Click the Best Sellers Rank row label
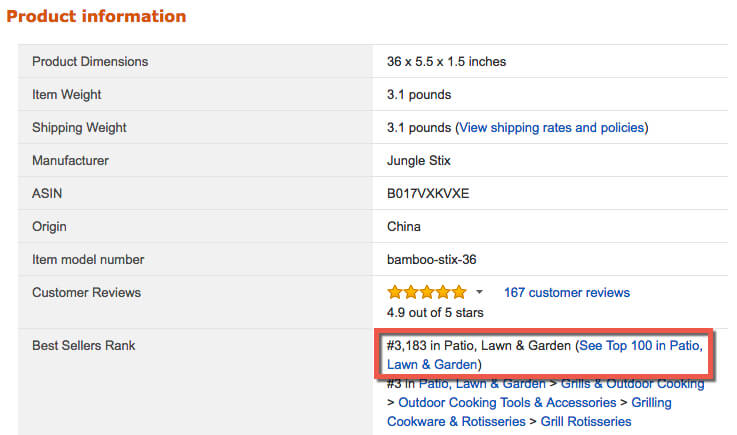The width and height of the screenshot is (737, 435). [84, 346]
